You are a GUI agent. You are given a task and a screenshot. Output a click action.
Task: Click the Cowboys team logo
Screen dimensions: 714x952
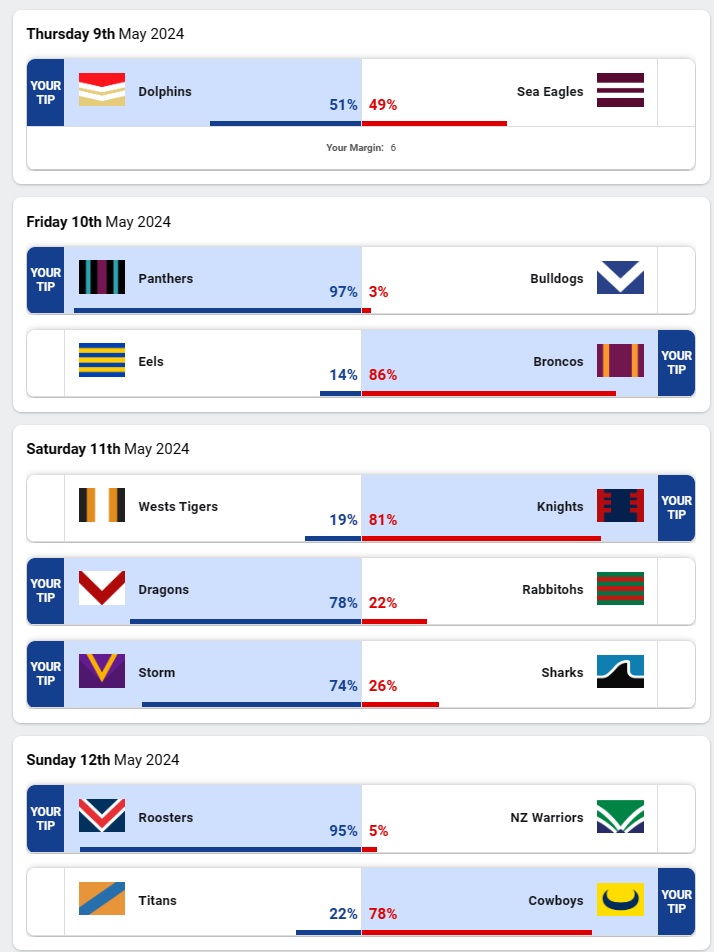(620, 899)
